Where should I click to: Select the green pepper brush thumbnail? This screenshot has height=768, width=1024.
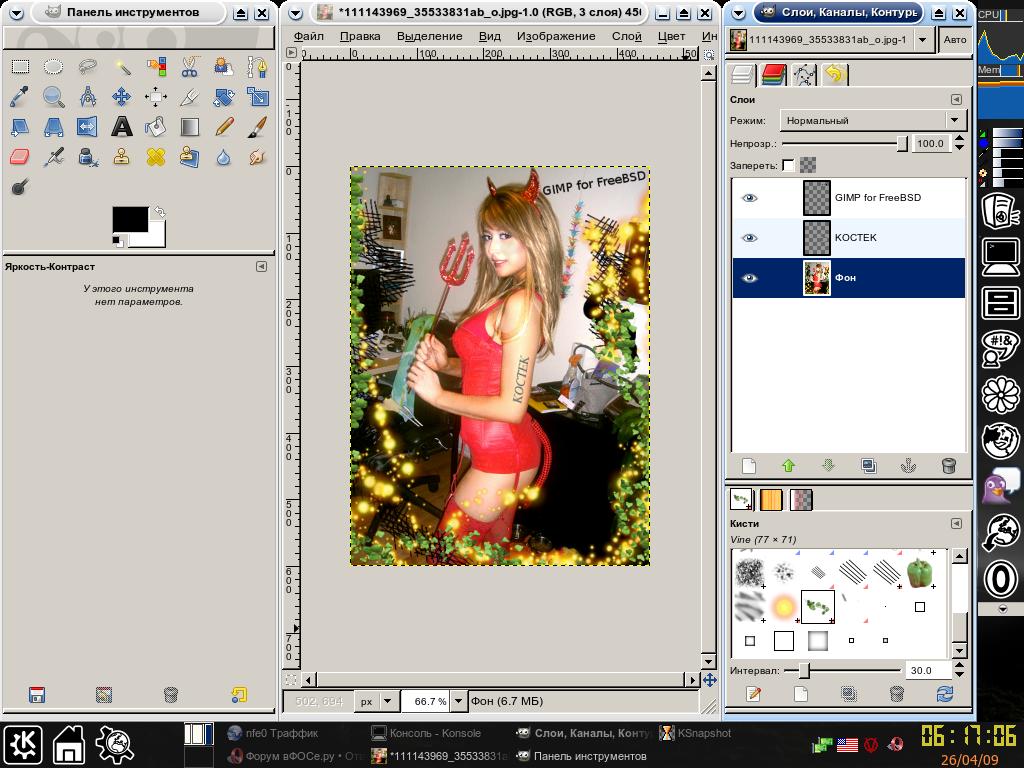pos(920,572)
